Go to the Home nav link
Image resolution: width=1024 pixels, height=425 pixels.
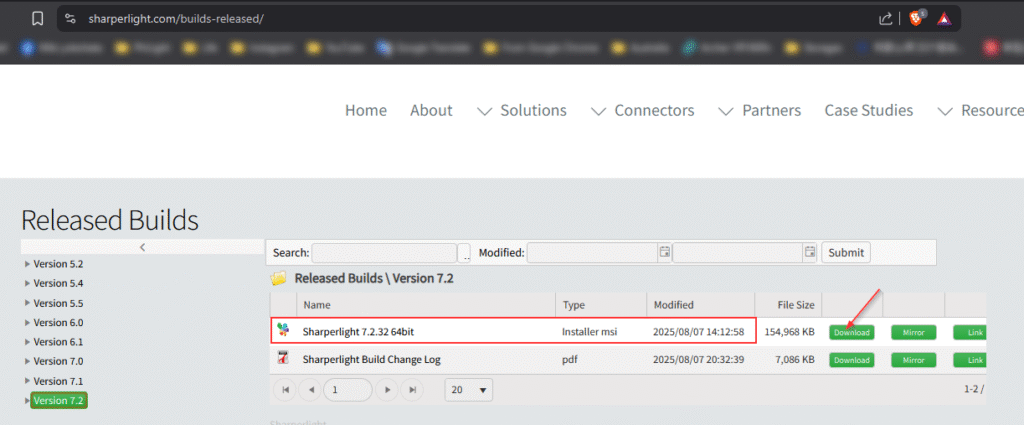(366, 110)
